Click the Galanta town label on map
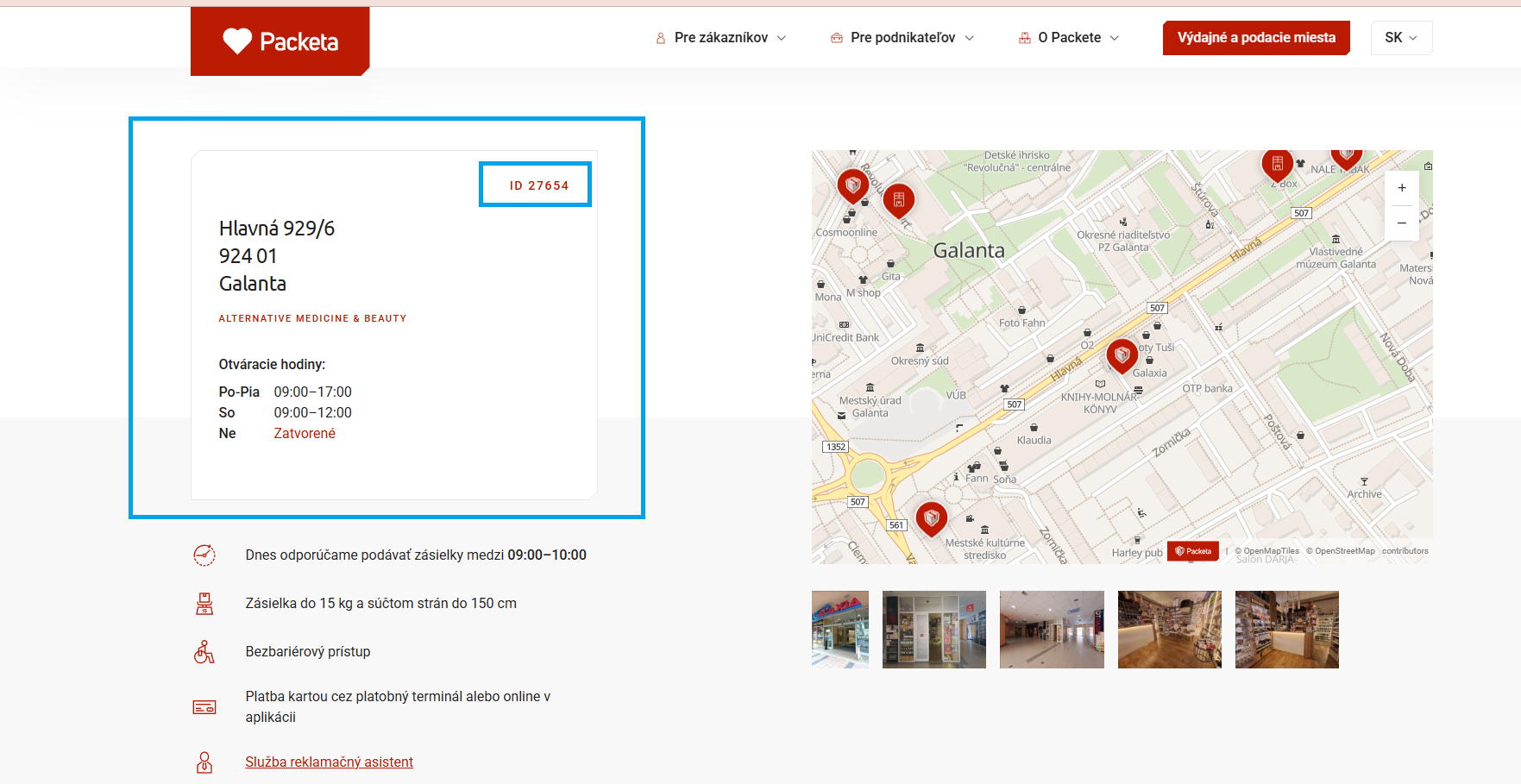Image resolution: width=1521 pixels, height=784 pixels. [x=969, y=251]
